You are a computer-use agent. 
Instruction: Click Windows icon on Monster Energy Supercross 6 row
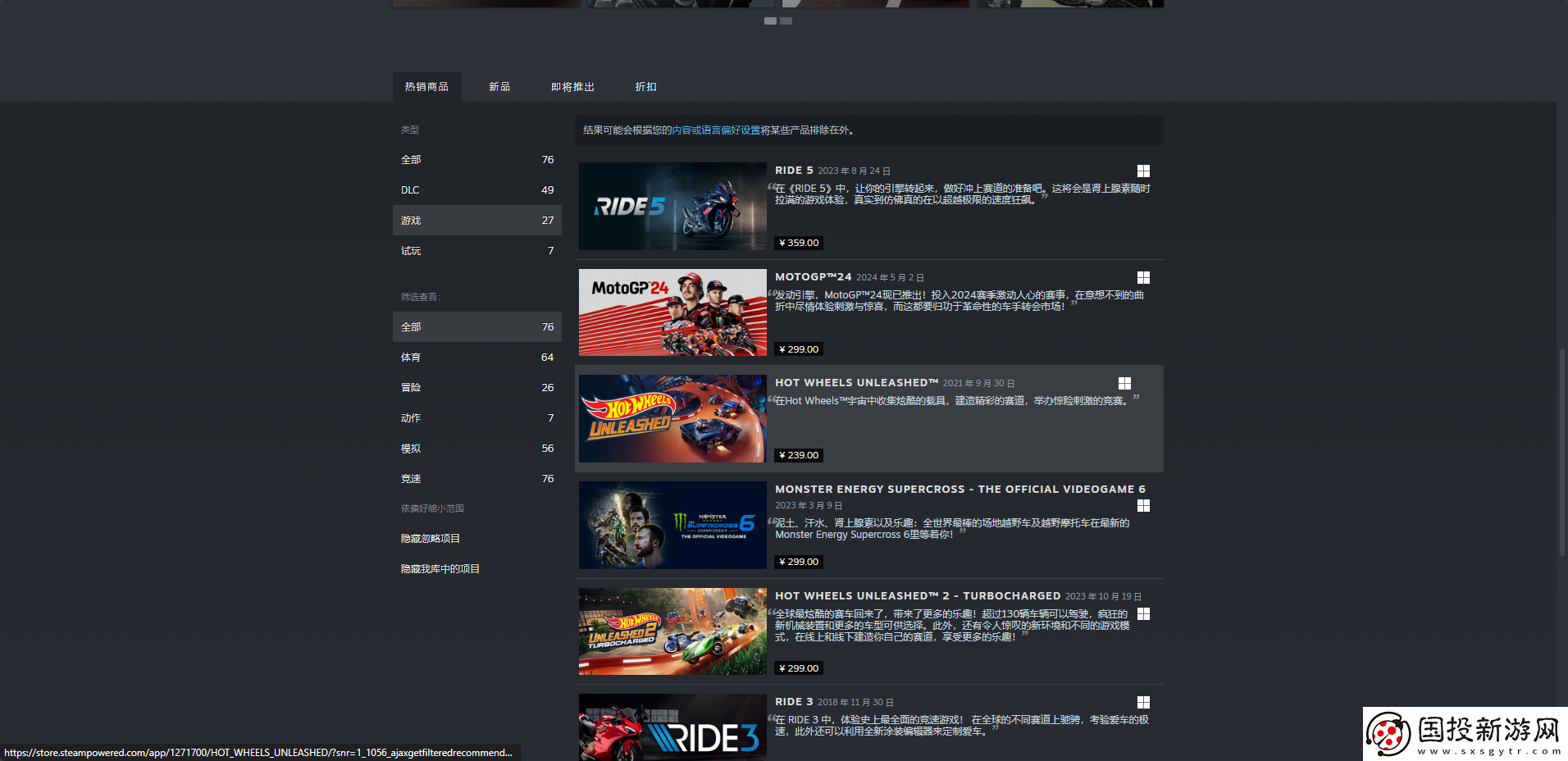pos(1143,505)
